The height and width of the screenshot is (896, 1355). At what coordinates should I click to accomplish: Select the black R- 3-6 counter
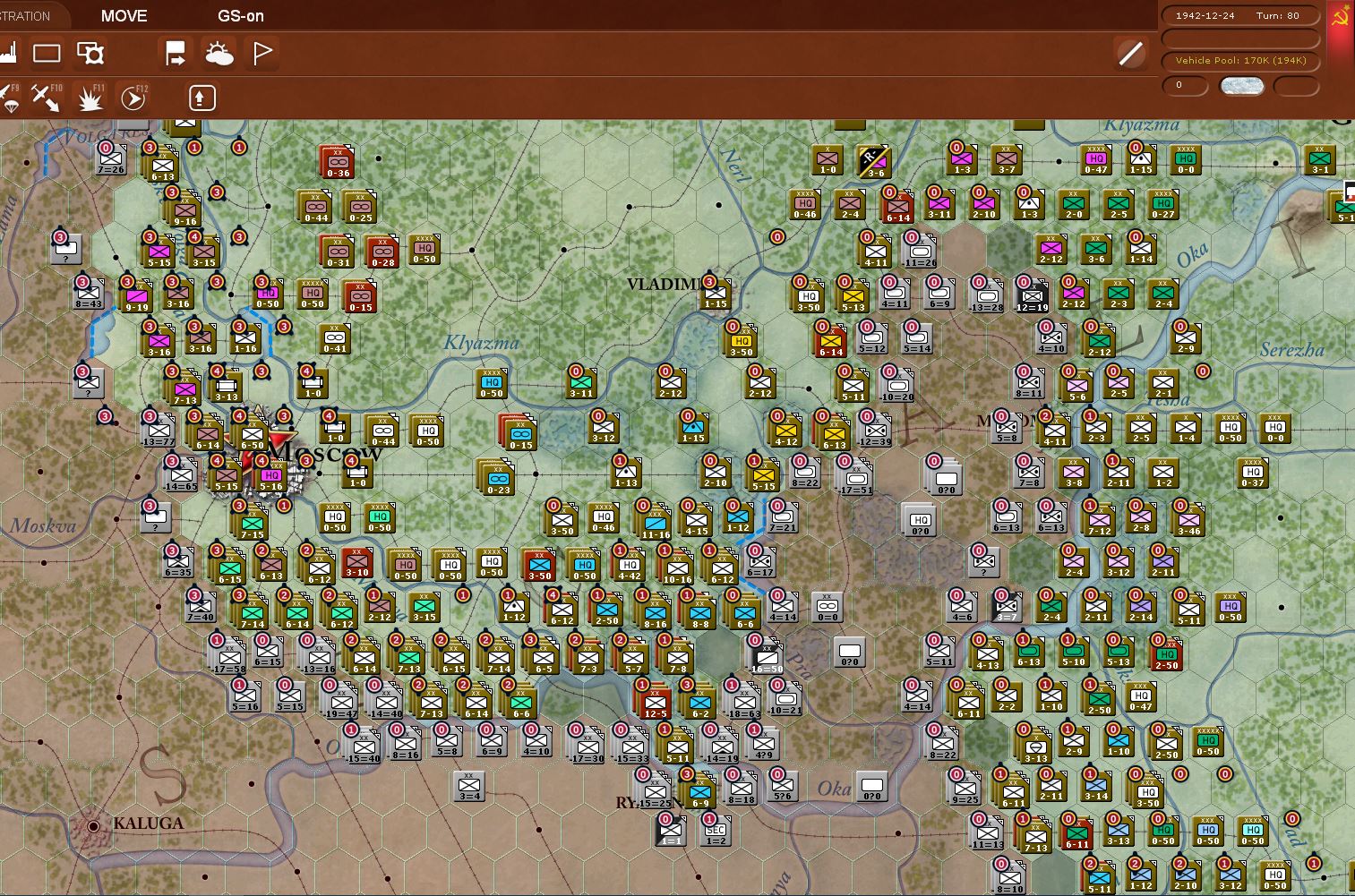click(873, 161)
